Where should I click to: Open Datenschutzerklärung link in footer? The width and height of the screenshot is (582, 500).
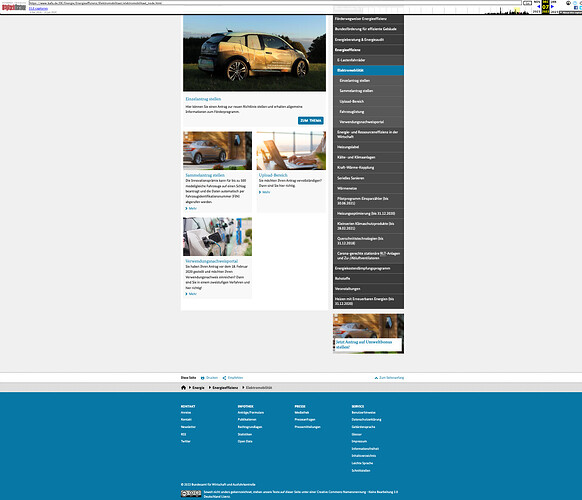(366, 420)
